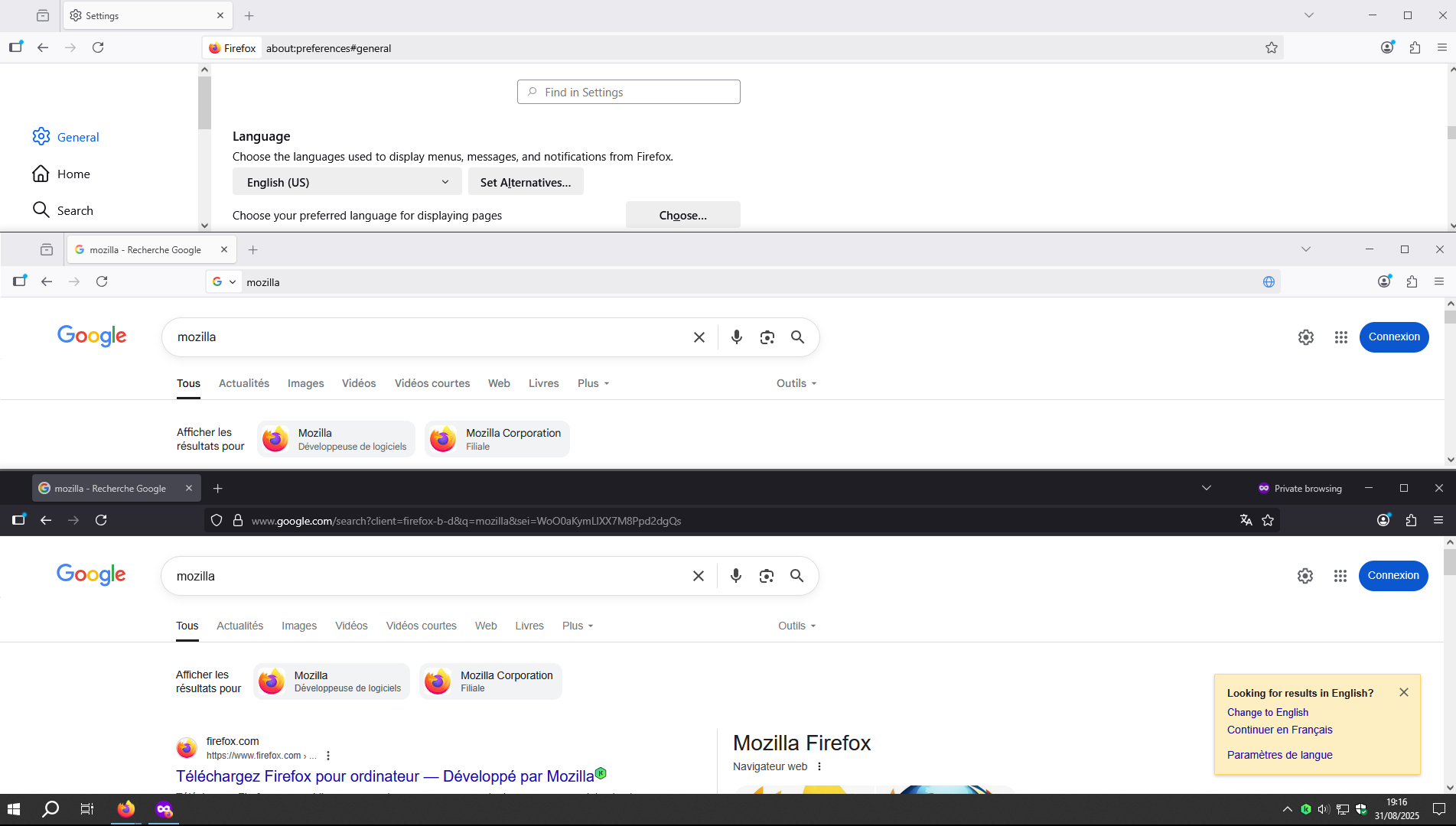
Task: Open image search camera in the middle Google window
Action: [x=767, y=337]
